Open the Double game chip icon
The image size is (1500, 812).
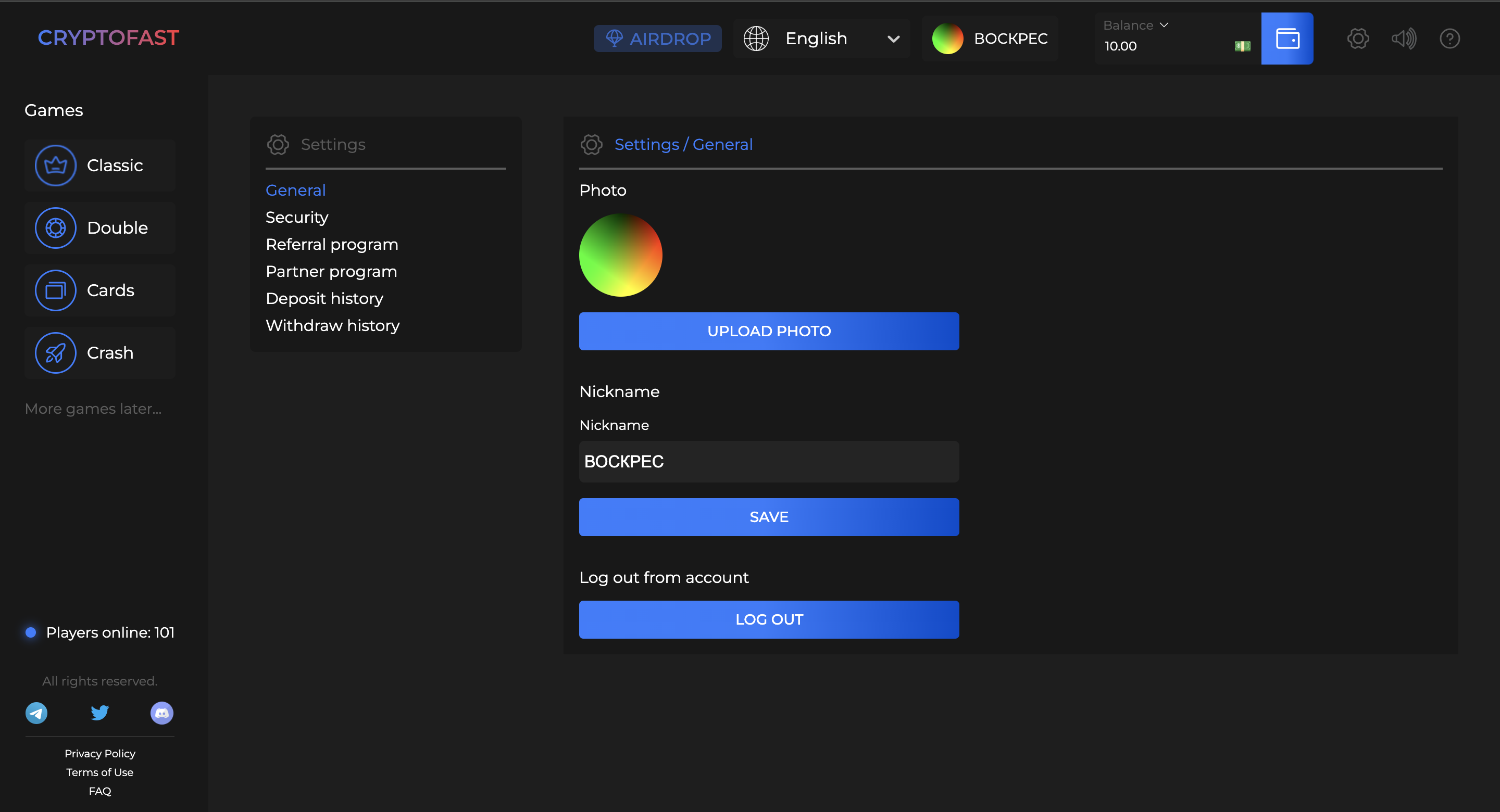[55, 227]
